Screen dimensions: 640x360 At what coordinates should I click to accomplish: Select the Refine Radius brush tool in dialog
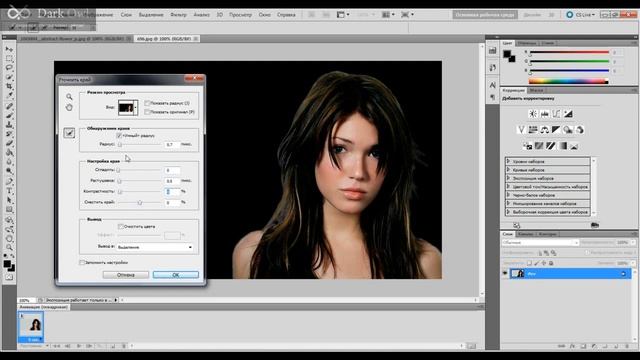pos(69,133)
